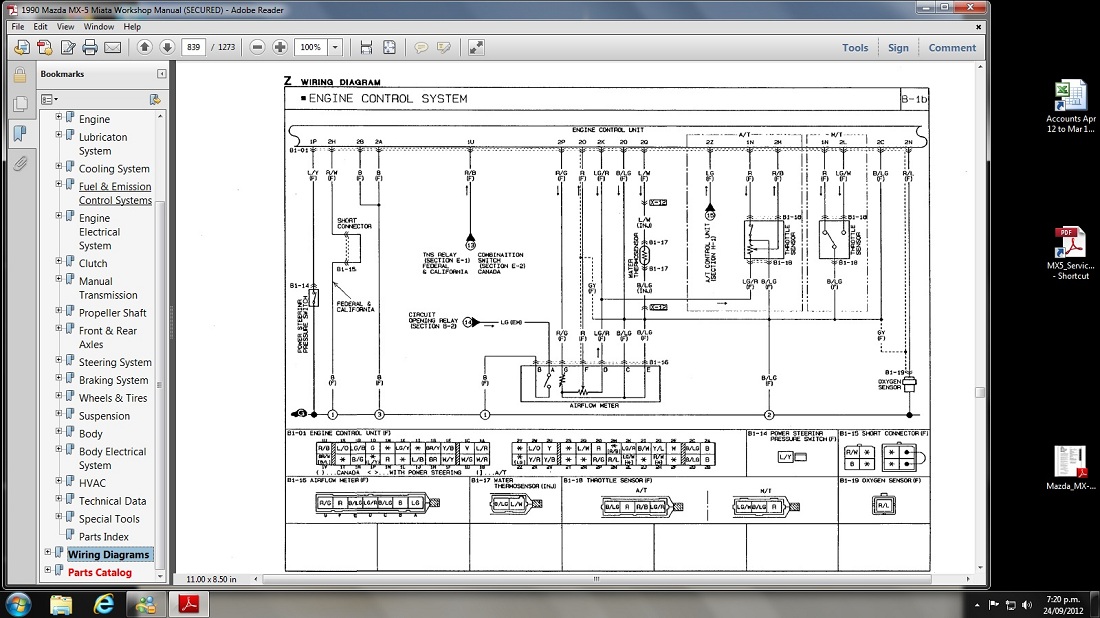This screenshot has height=618, width=1100.
Task: Click the page number input field
Action: pyautogui.click(x=193, y=47)
